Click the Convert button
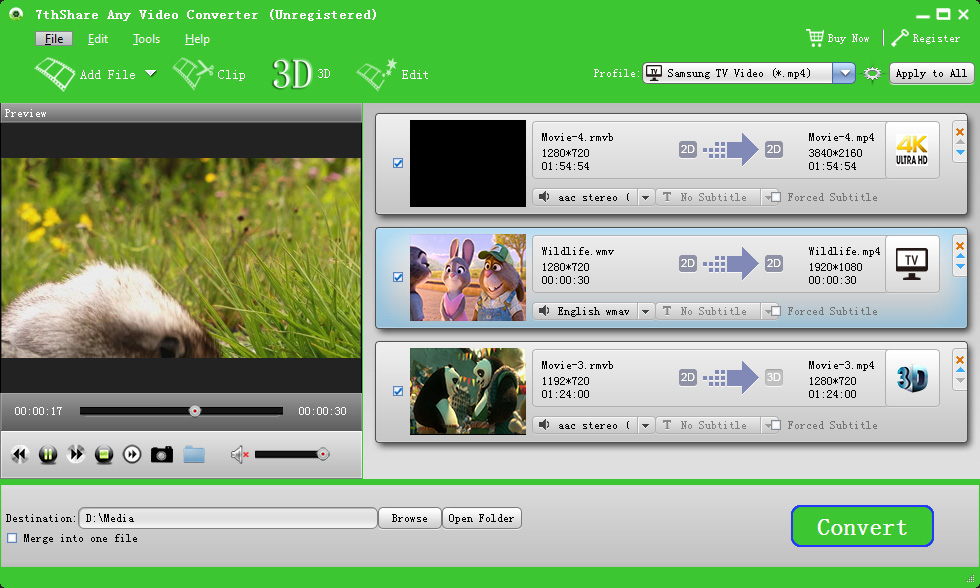Image resolution: width=980 pixels, height=588 pixels. tap(862, 526)
